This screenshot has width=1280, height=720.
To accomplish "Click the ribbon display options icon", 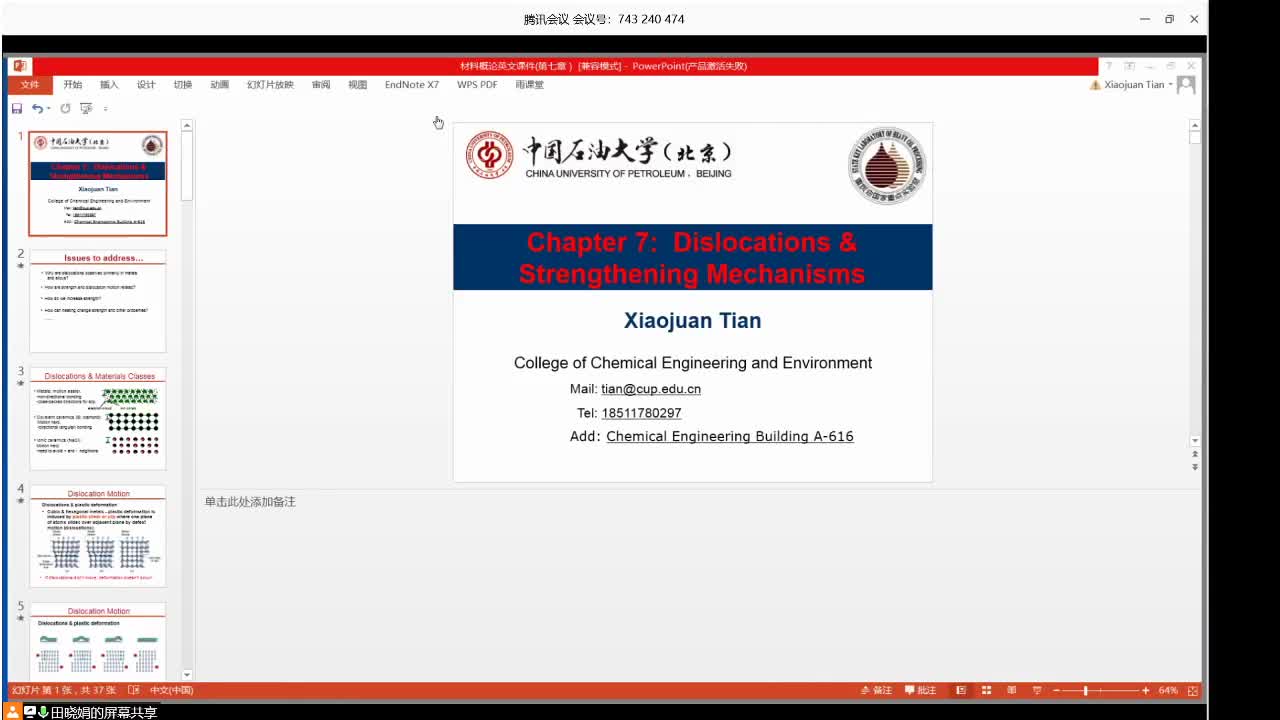I will [x=1129, y=66].
